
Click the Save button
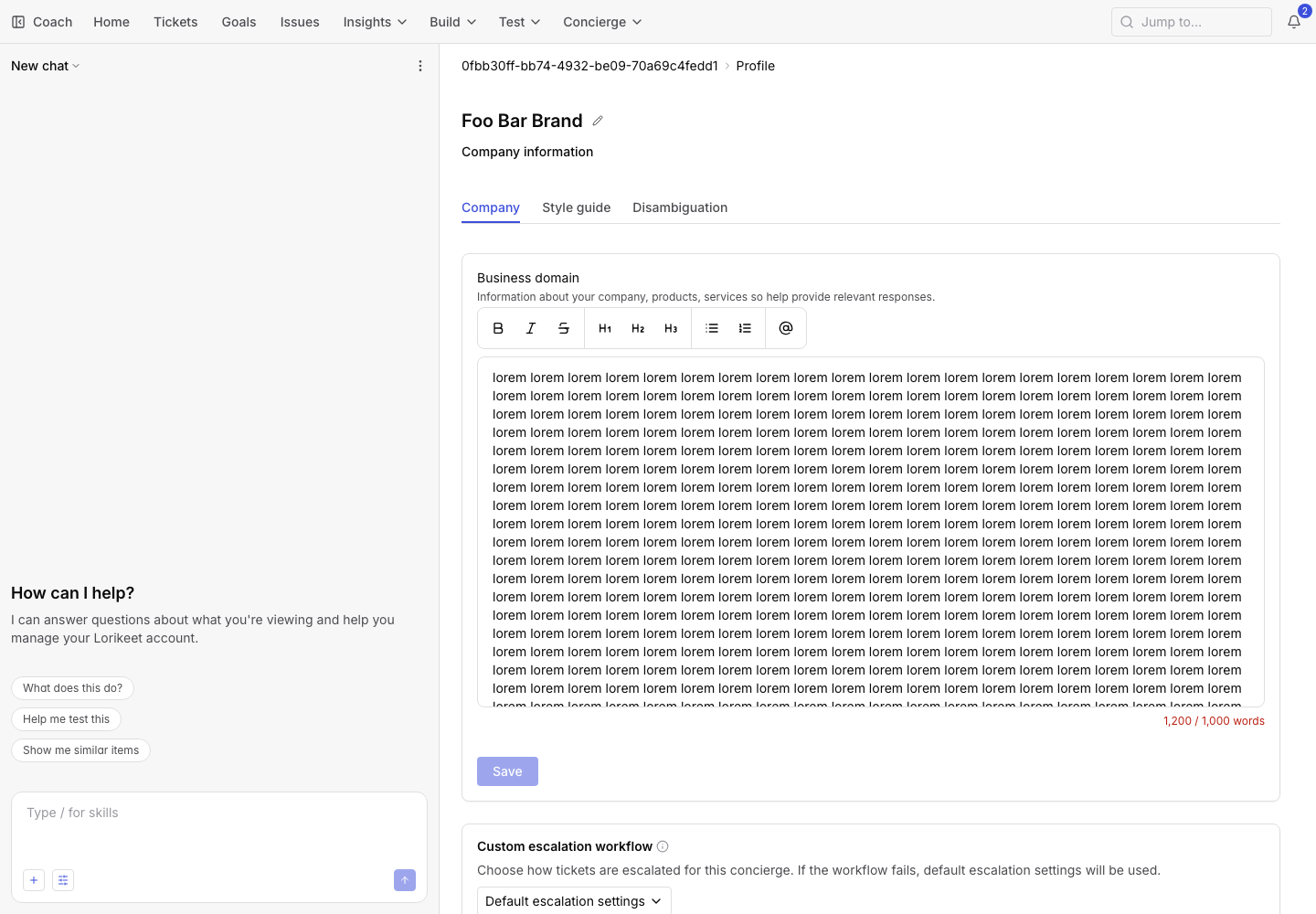tap(507, 771)
